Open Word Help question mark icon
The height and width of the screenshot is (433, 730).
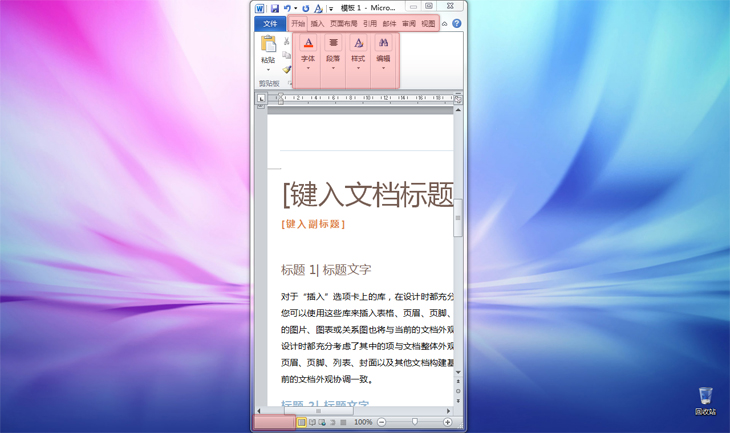457,23
